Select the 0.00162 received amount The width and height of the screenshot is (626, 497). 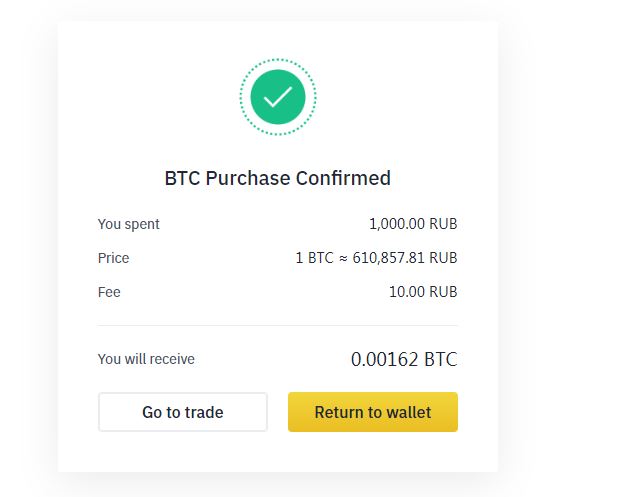[384, 359]
